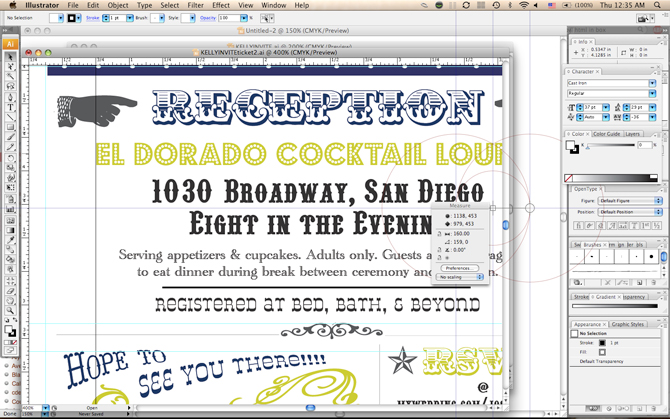Select the Gradient tool
The width and height of the screenshot is (670, 419).
tap(11, 230)
